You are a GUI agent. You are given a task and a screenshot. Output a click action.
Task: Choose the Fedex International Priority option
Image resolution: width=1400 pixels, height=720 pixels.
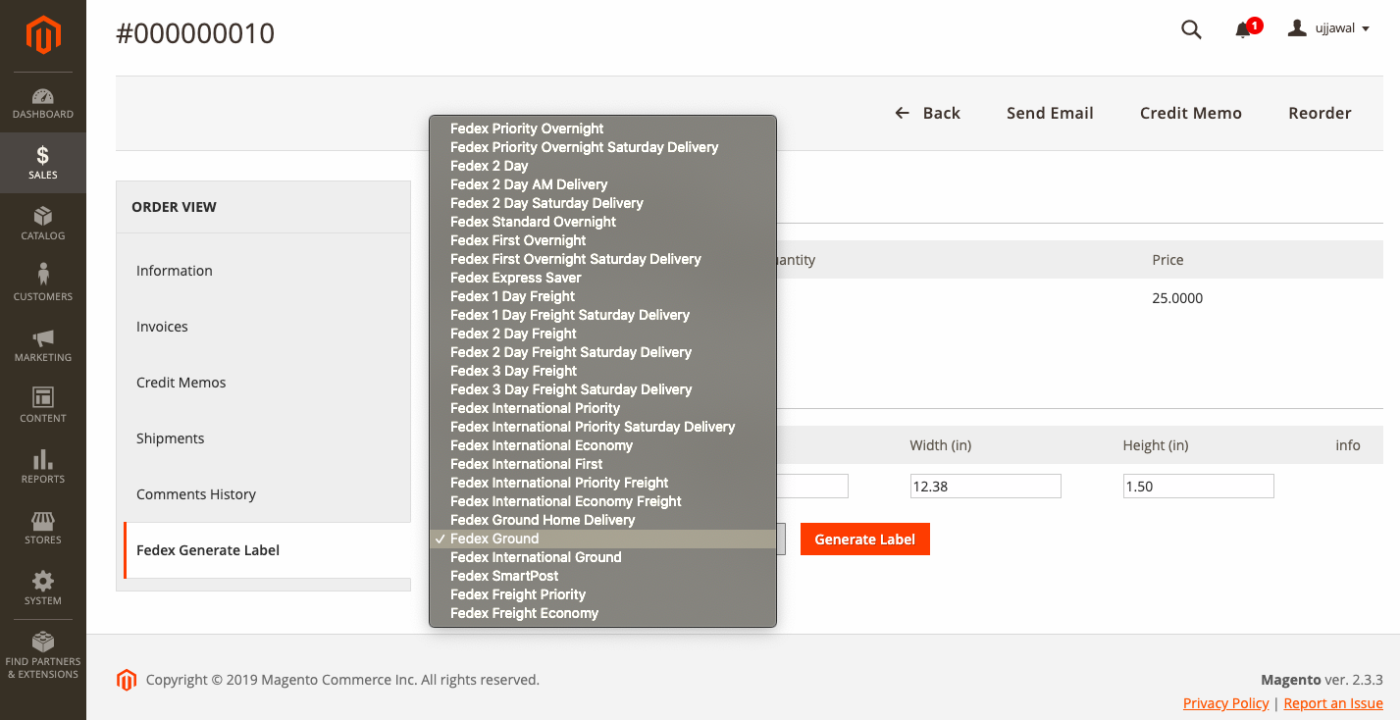click(x=603, y=408)
